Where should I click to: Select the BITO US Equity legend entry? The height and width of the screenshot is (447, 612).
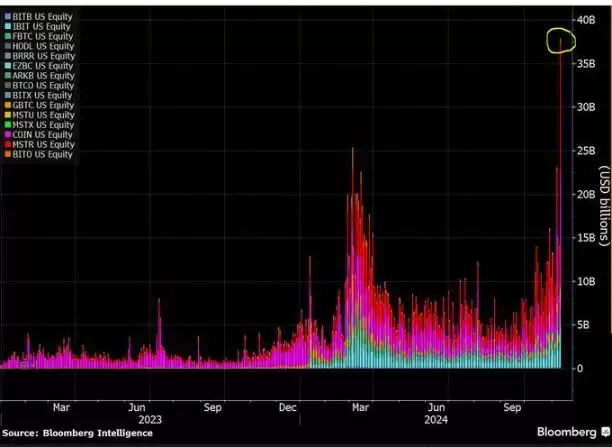38,153
